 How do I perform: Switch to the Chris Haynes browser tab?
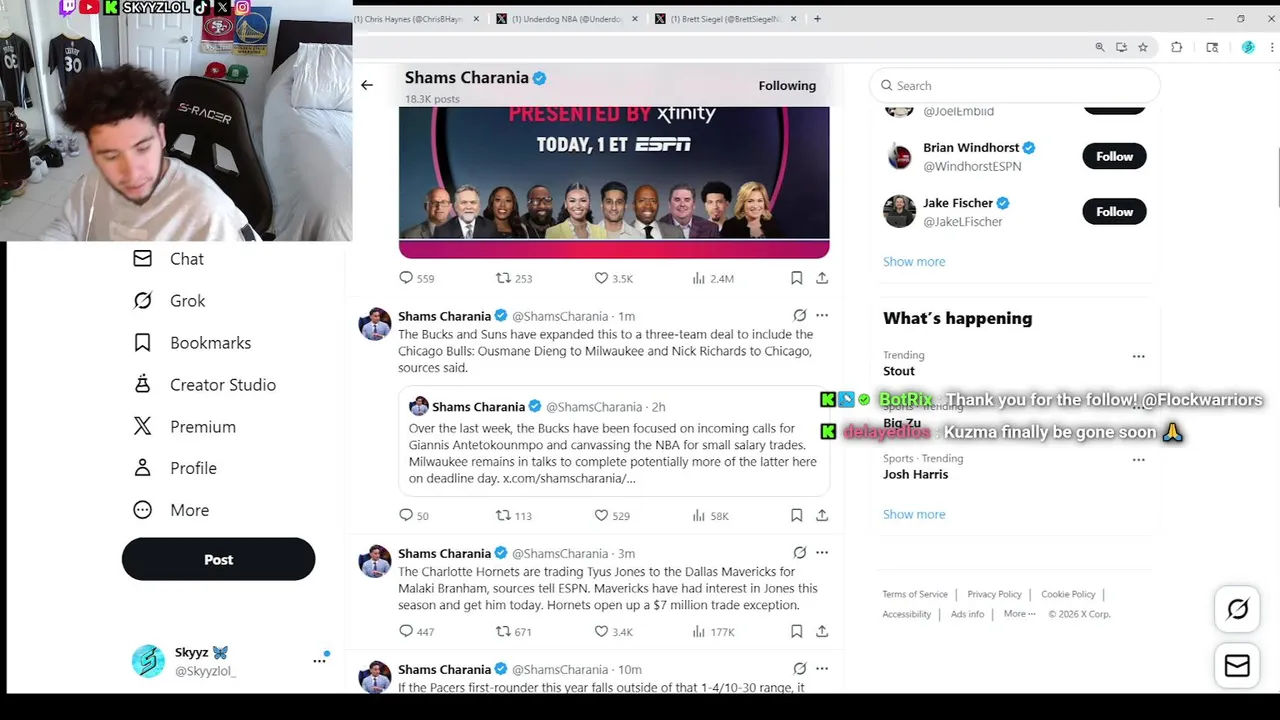pos(412,19)
